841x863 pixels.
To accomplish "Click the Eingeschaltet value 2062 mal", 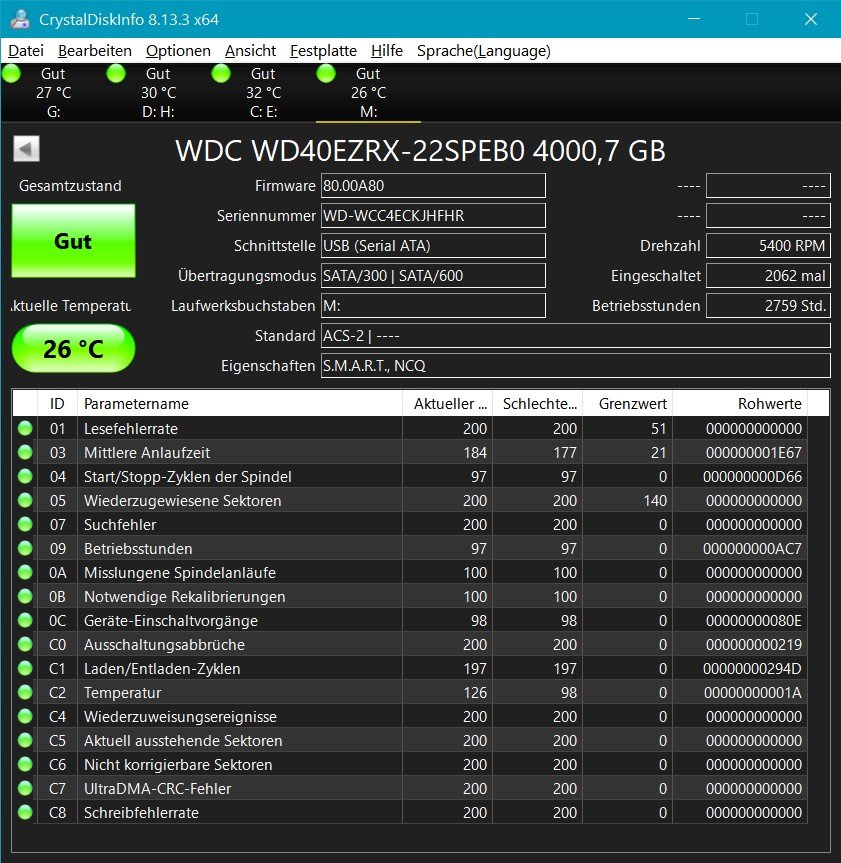I will (768, 275).
